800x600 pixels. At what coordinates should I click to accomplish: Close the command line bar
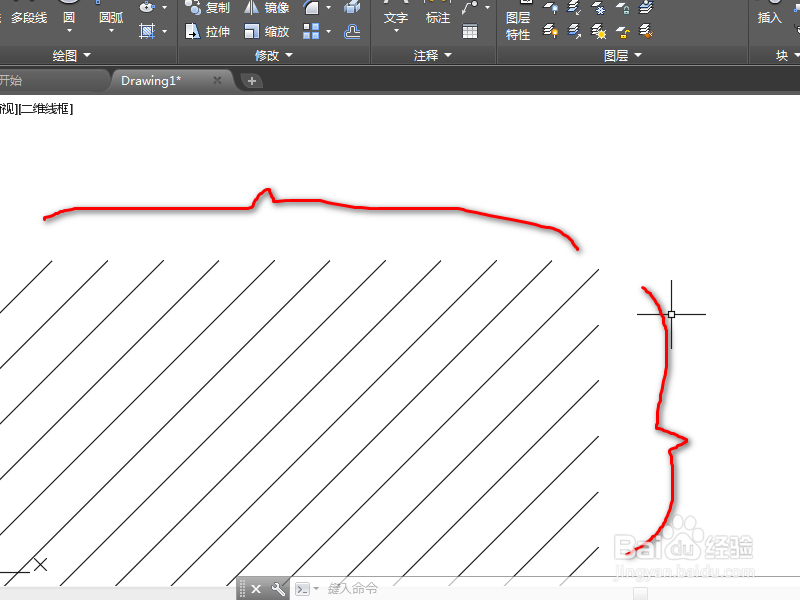point(256,589)
